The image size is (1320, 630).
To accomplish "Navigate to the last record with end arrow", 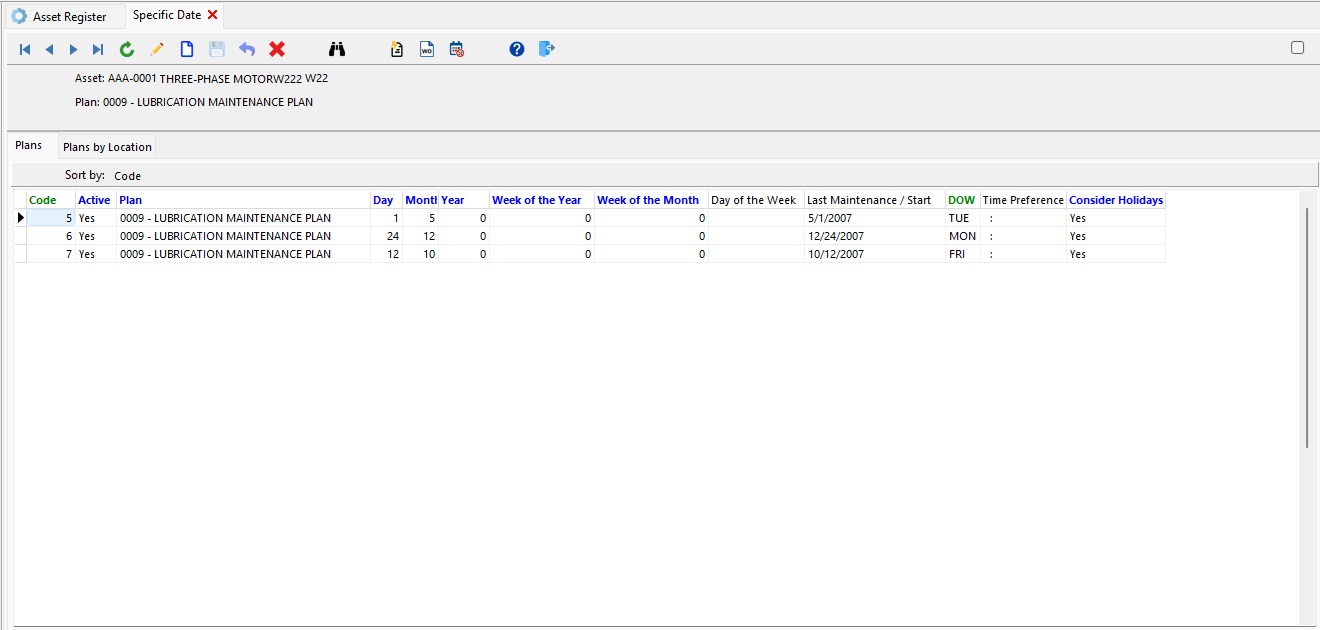I will click(96, 48).
